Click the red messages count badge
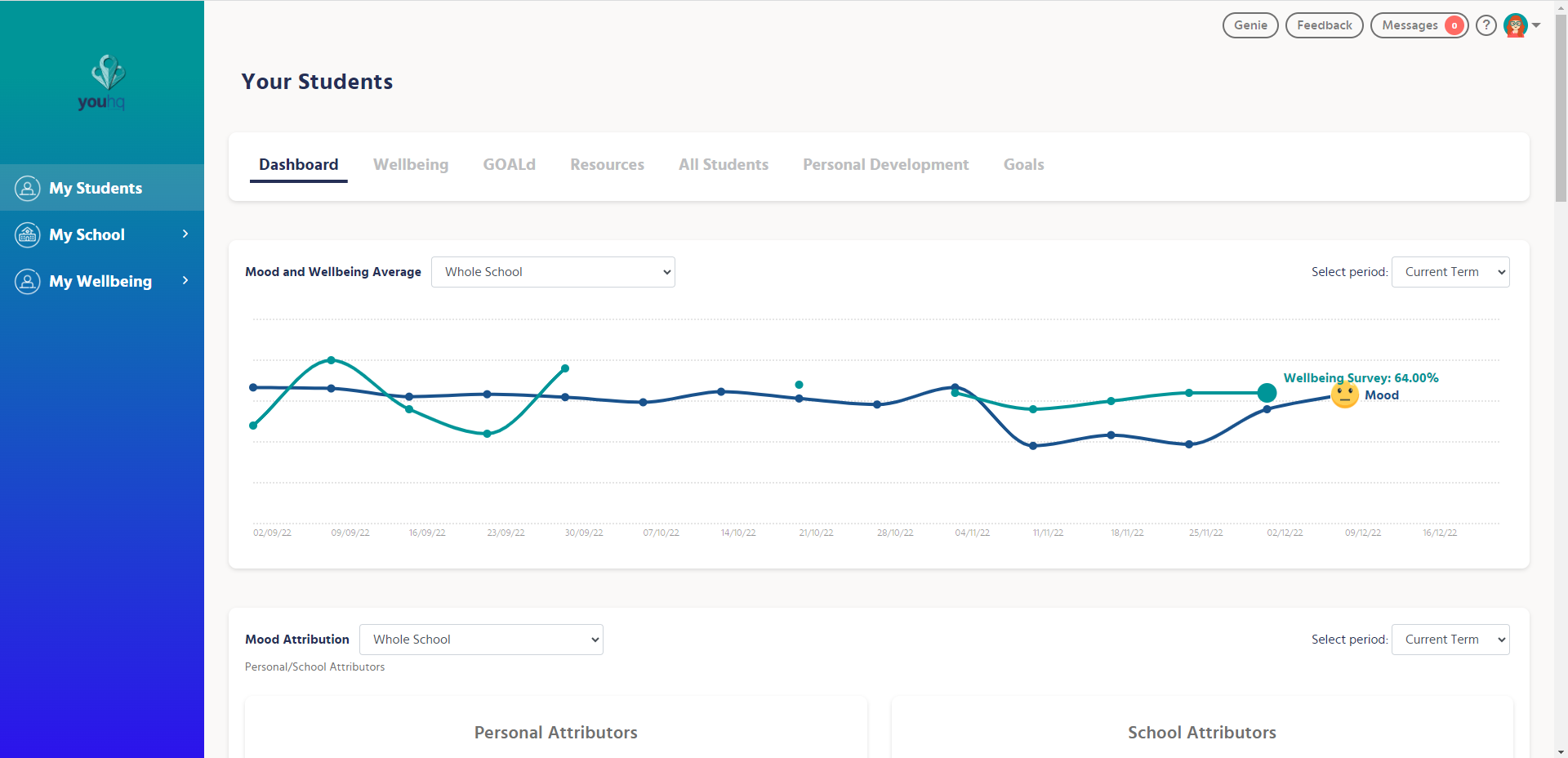Viewport: 1568px width, 758px height. point(1454,25)
